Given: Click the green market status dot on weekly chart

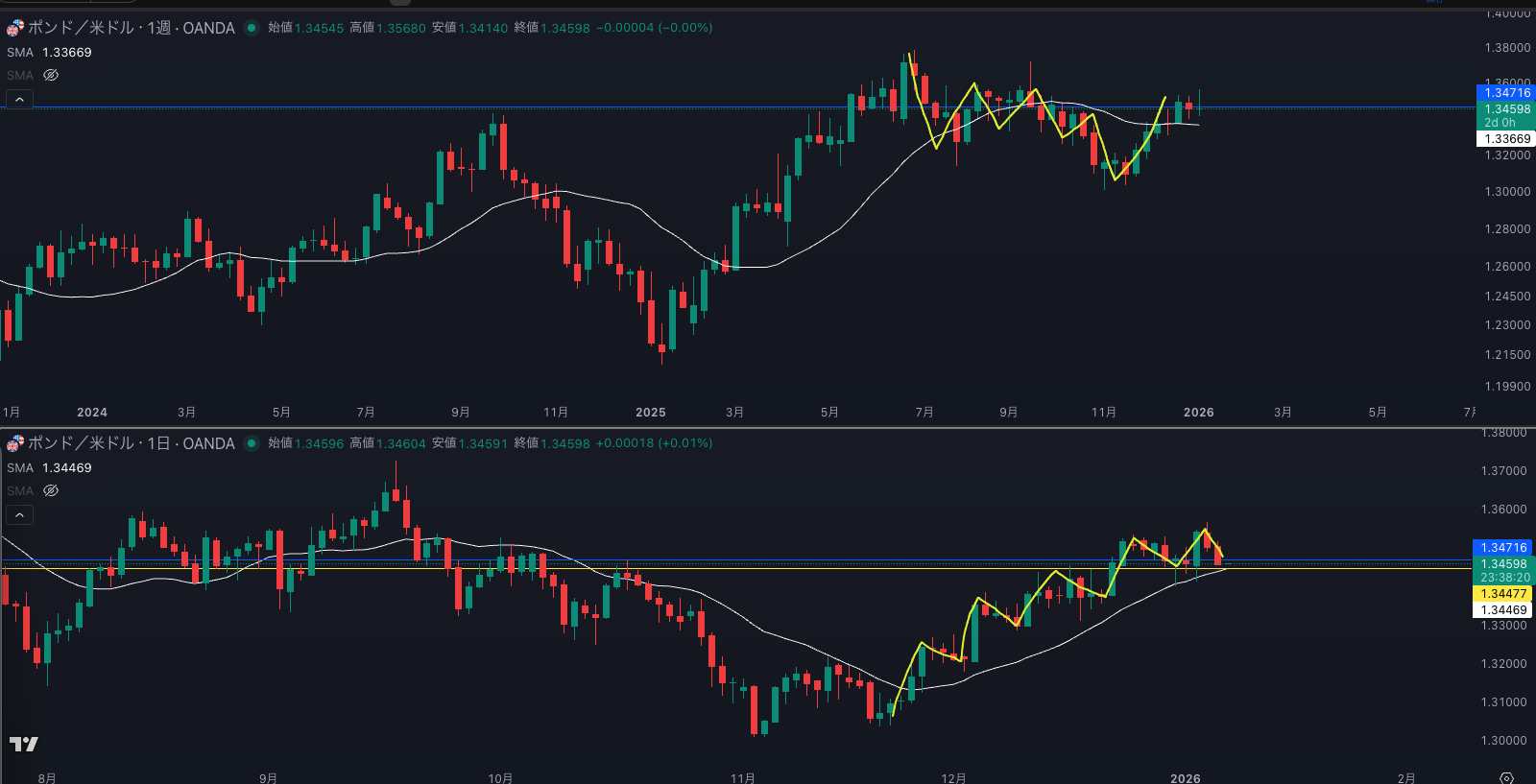Looking at the screenshot, I should click(252, 28).
